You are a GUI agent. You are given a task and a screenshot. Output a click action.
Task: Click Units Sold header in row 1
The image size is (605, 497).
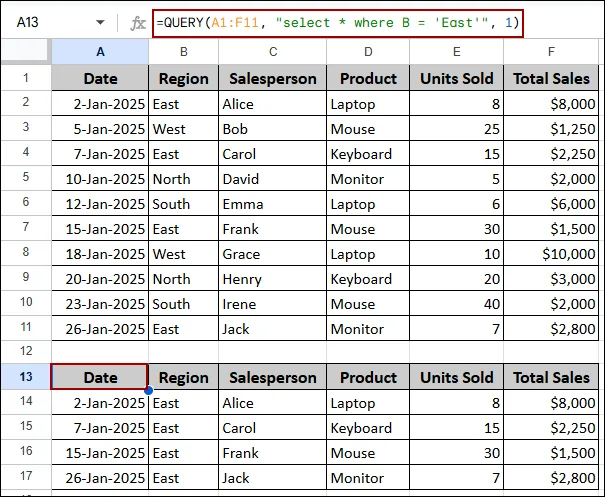click(x=456, y=78)
